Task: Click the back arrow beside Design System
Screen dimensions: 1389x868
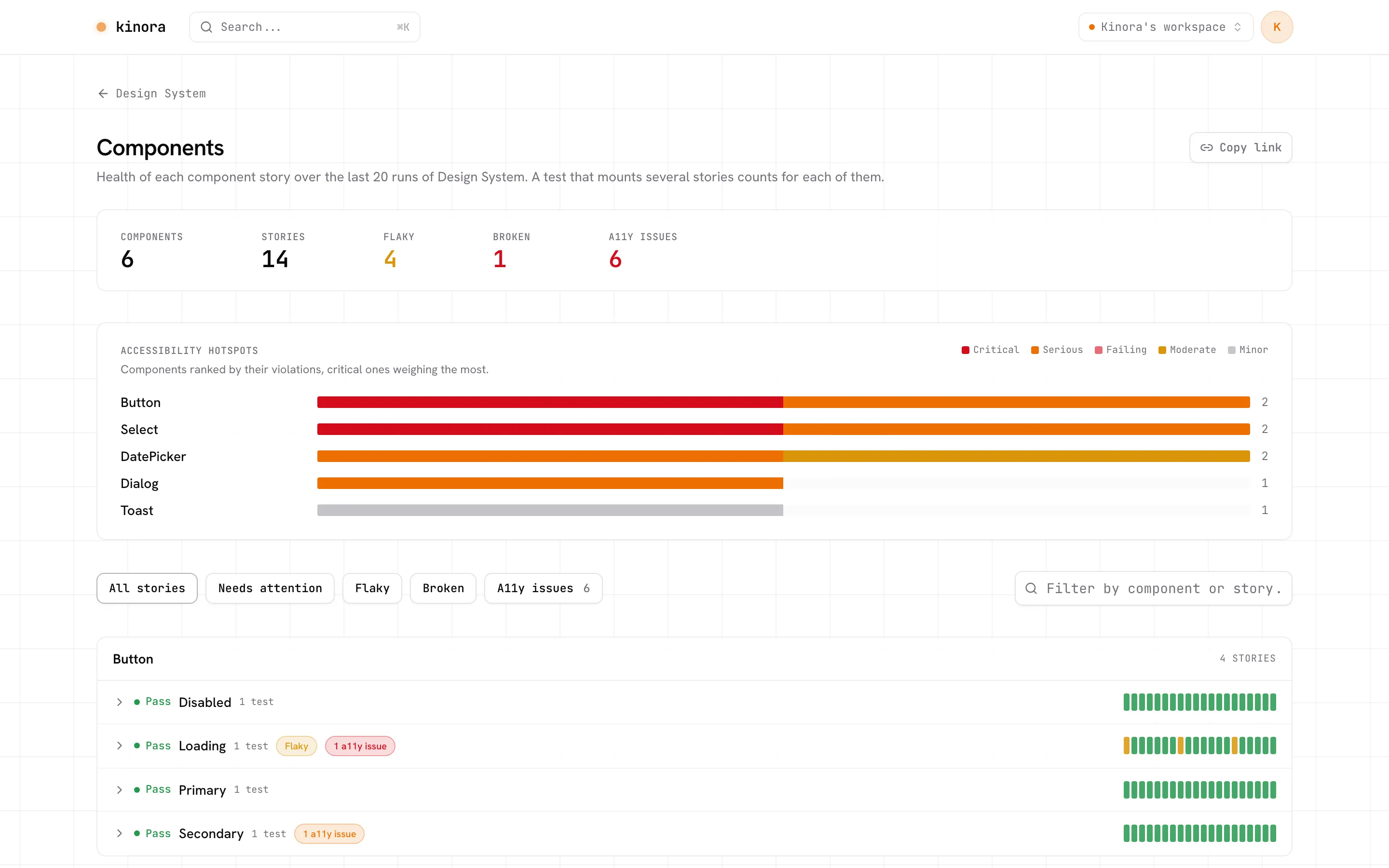Action: (103, 94)
